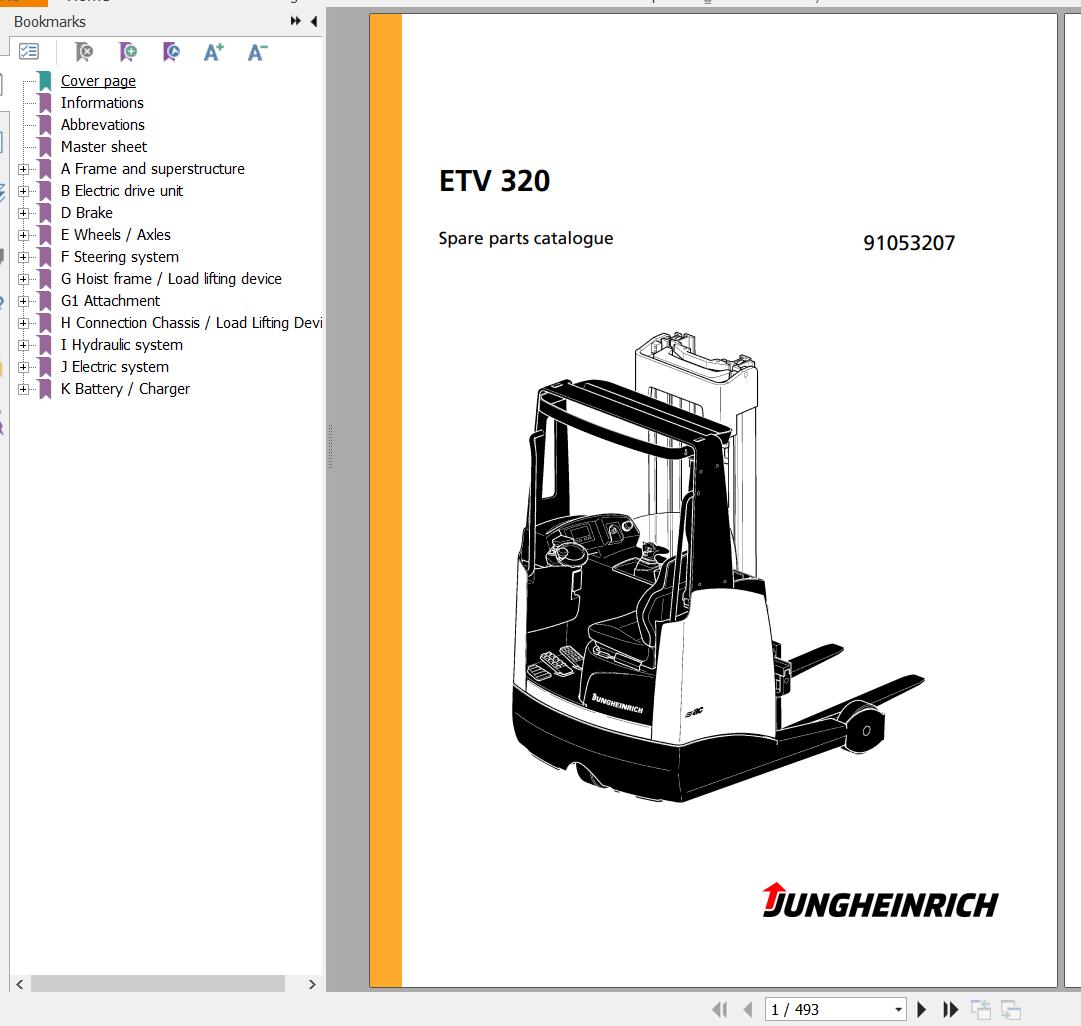Screen dimensions: 1081x1026
Task: Click the Bookmarks panel title
Action: 50,21
